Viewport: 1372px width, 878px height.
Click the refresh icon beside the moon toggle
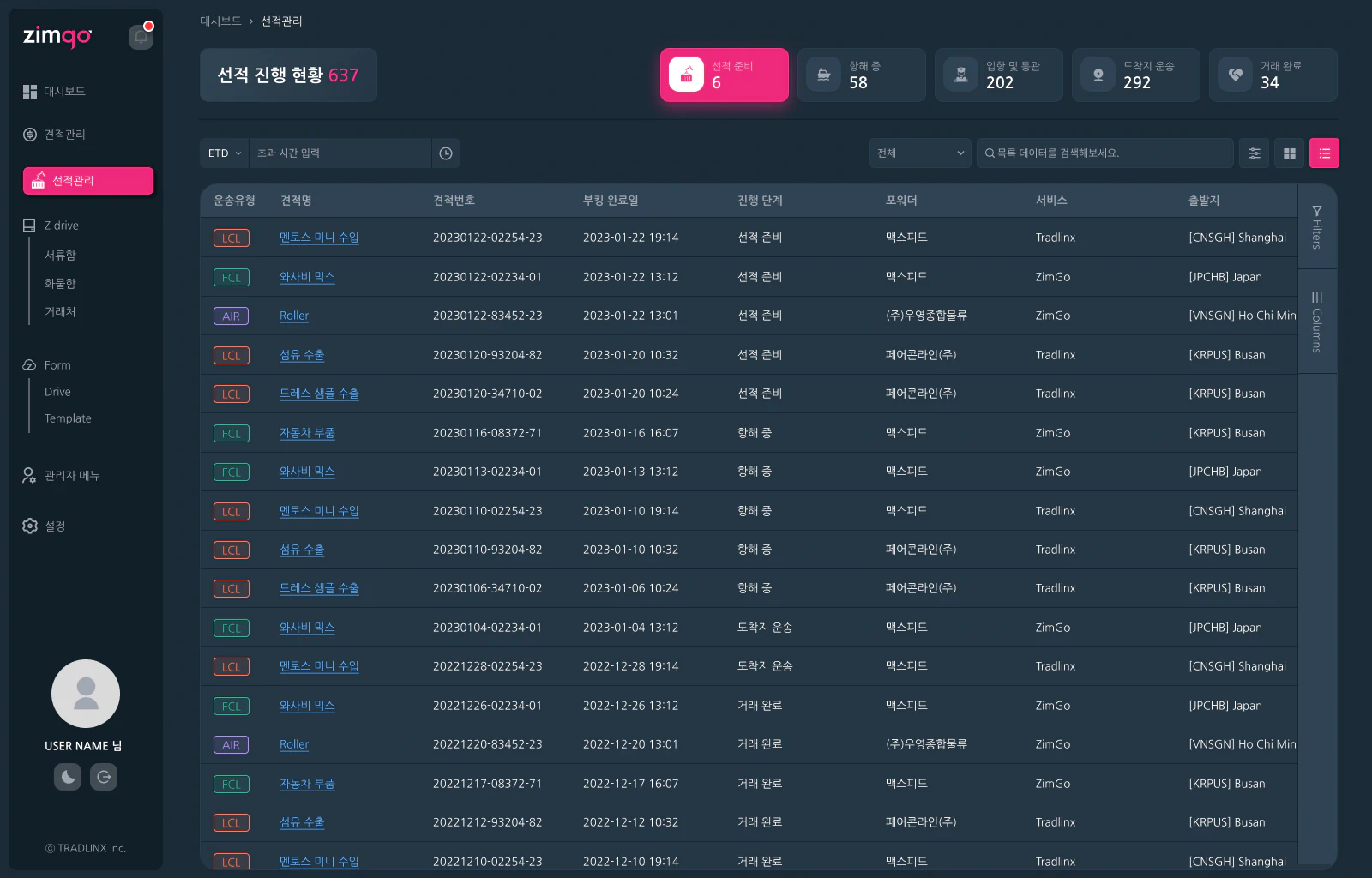[104, 777]
